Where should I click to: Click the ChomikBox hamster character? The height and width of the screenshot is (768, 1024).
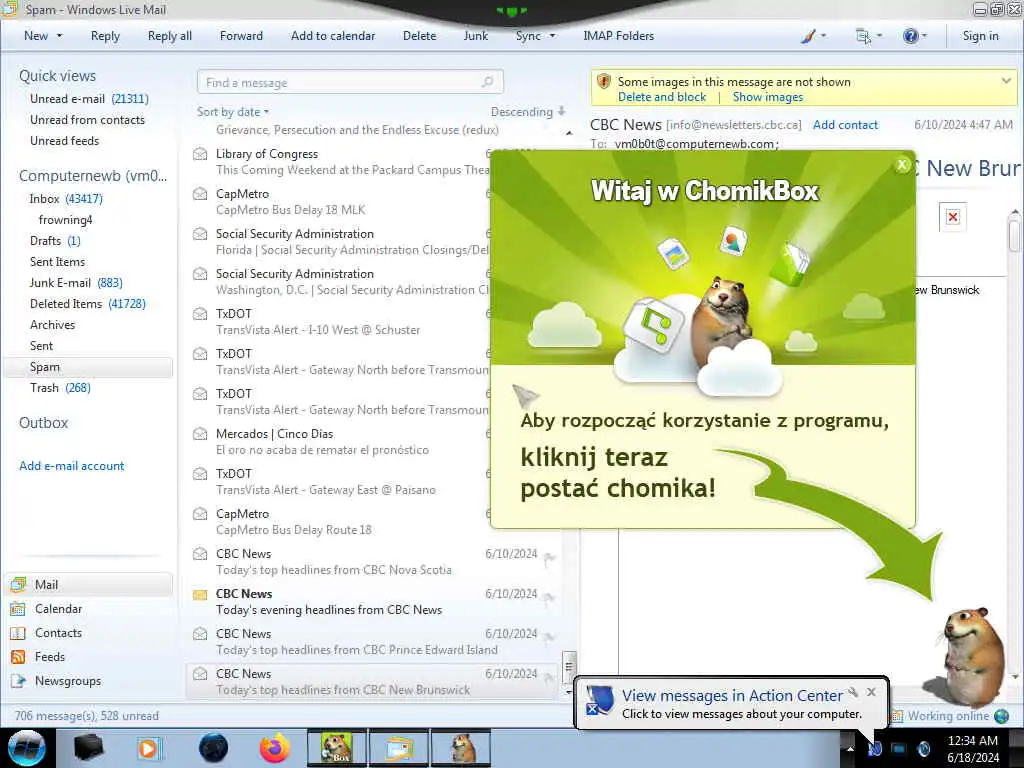coord(970,655)
